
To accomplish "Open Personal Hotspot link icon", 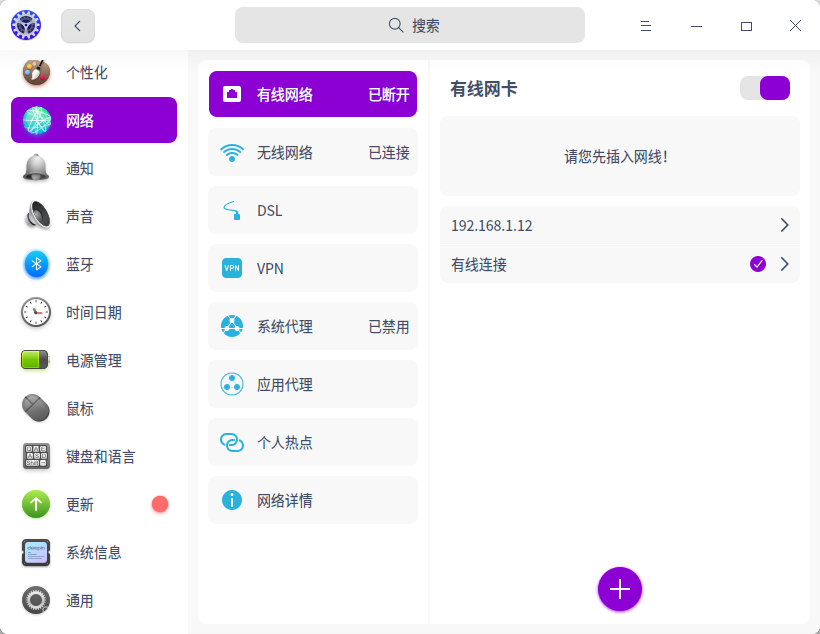I will click(x=232, y=442).
